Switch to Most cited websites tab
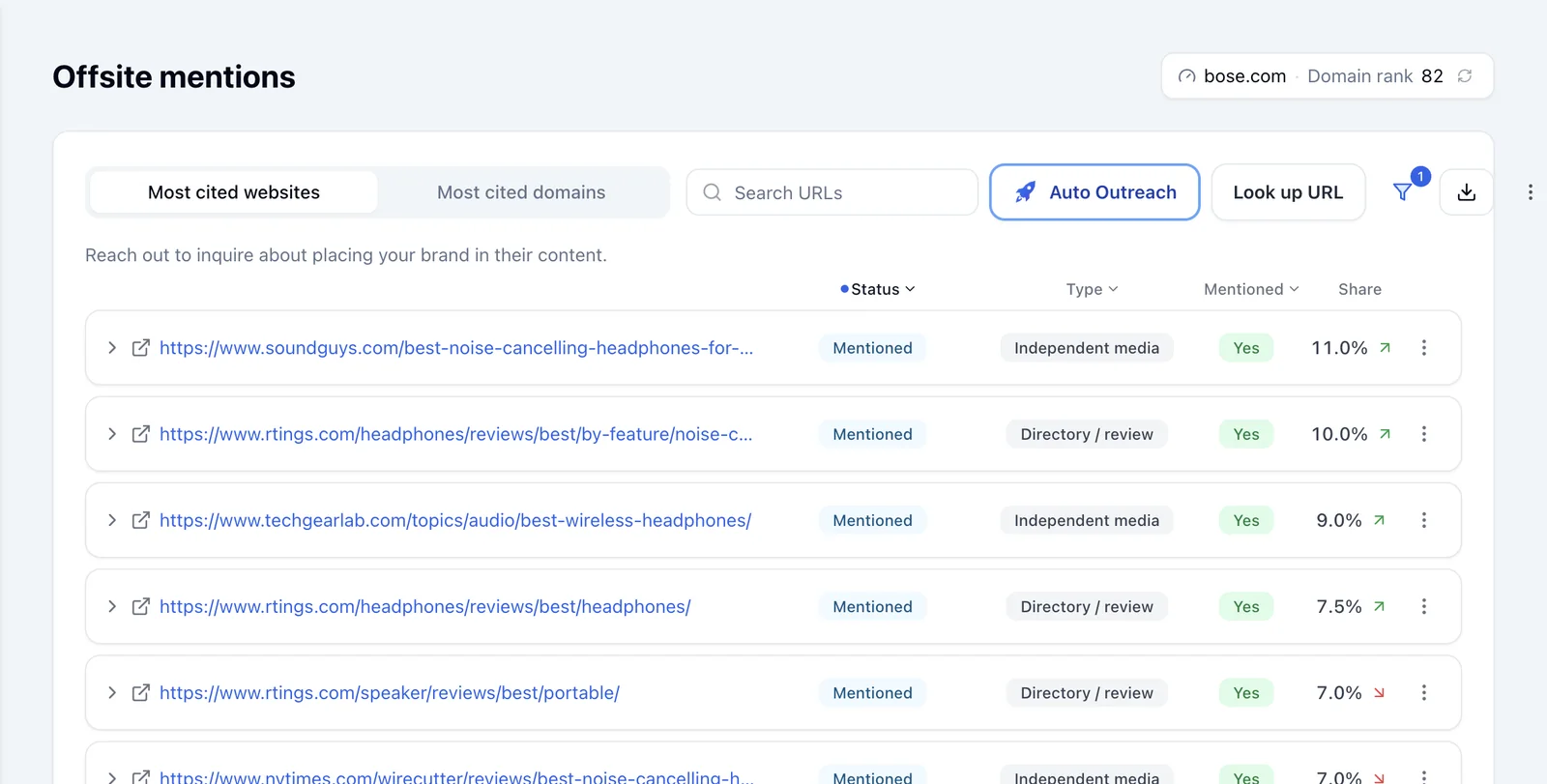This screenshot has height=784, width=1547. tap(234, 192)
